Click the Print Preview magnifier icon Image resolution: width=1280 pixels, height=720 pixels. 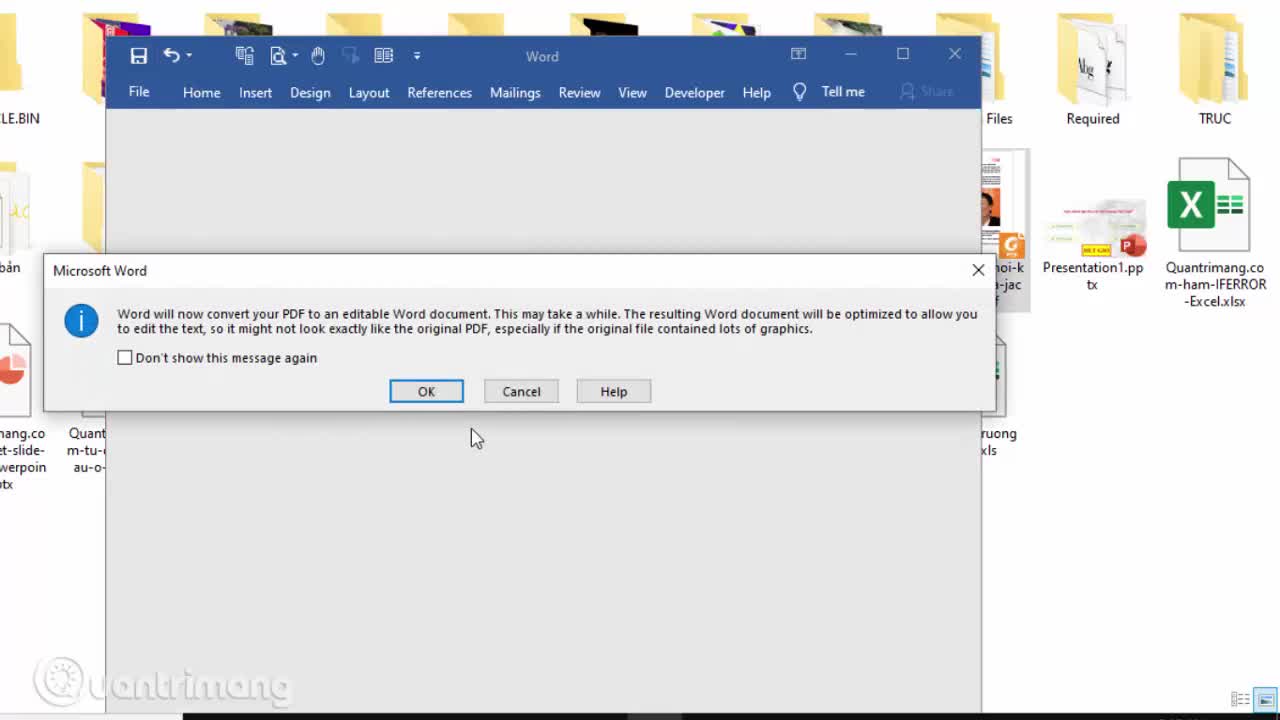pos(278,56)
